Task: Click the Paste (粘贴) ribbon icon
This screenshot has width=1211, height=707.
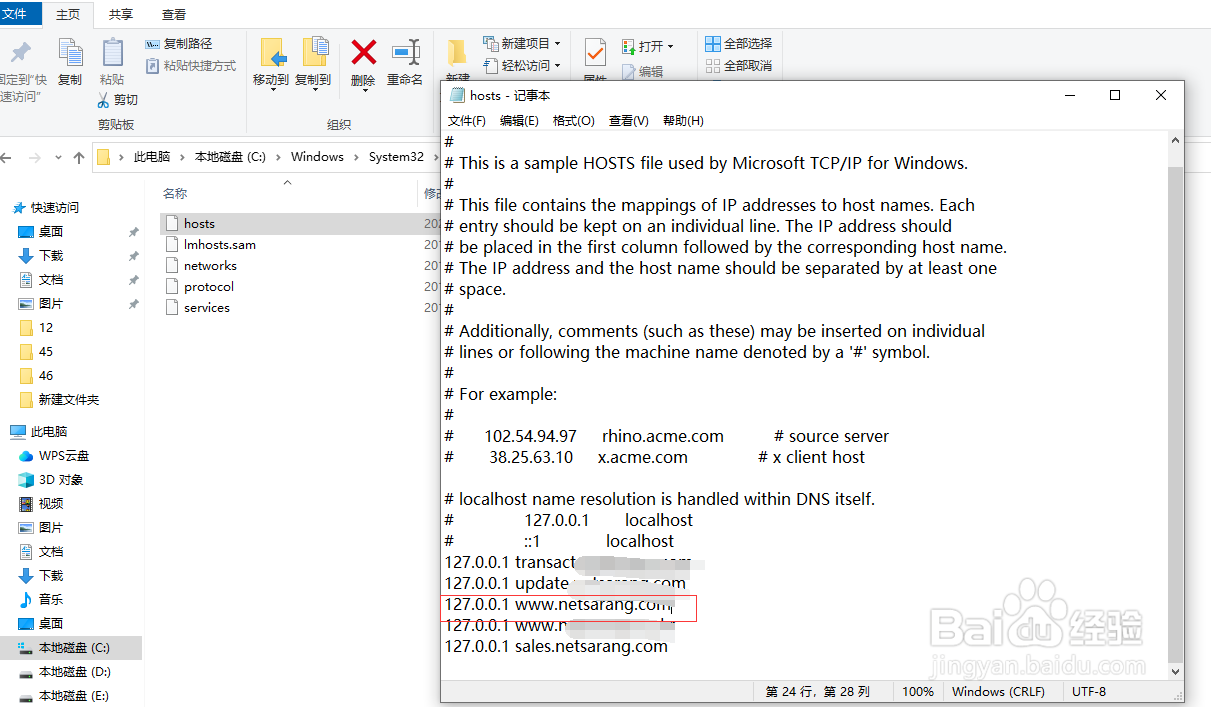Action: (112, 53)
